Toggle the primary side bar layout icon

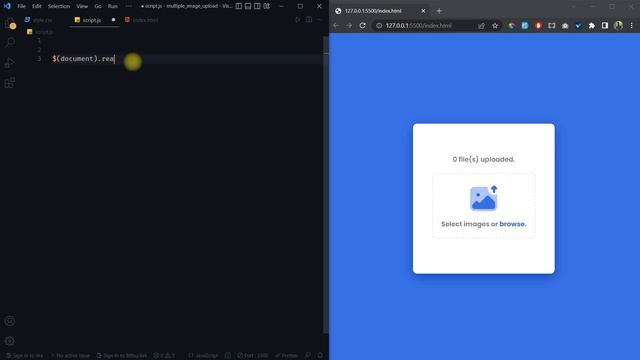[239, 6]
